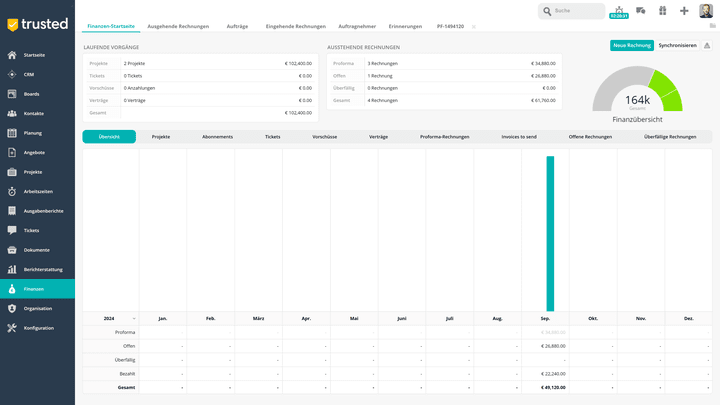Open the user profile avatar

point(706,11)
